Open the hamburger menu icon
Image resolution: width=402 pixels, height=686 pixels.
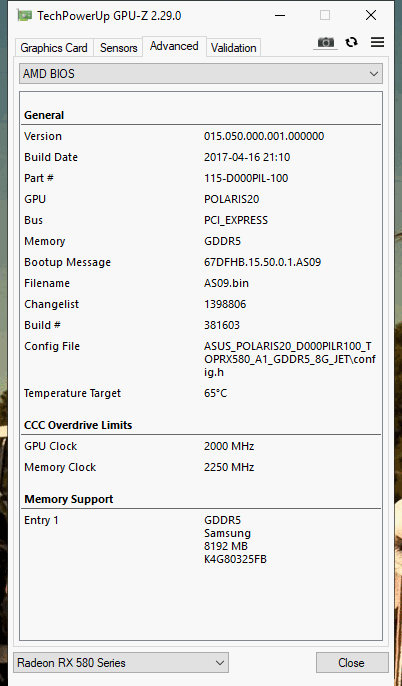tap(377, 42)
